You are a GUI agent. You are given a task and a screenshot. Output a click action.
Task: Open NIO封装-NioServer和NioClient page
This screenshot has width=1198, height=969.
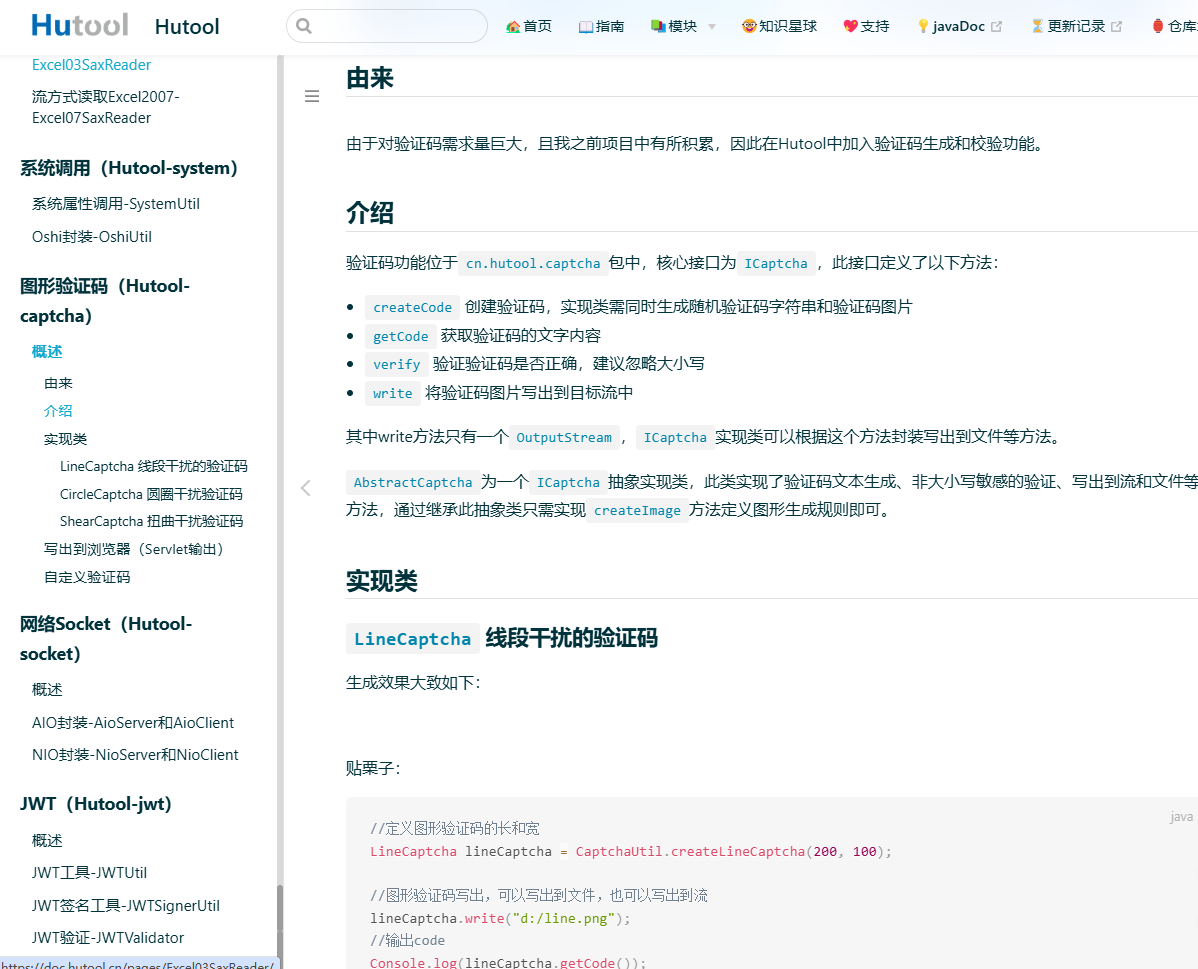[135, 755]
